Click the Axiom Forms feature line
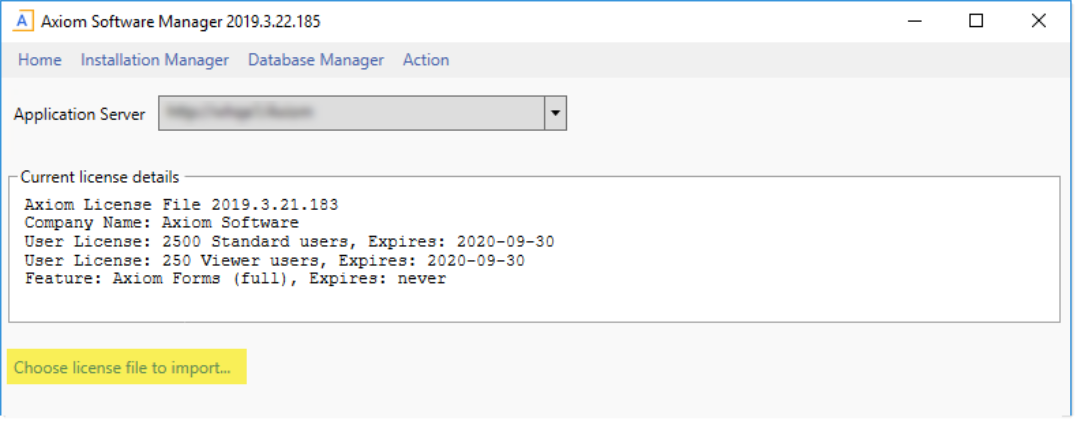The height and width of the screenshot is (421, 1077). coord(235,279)
